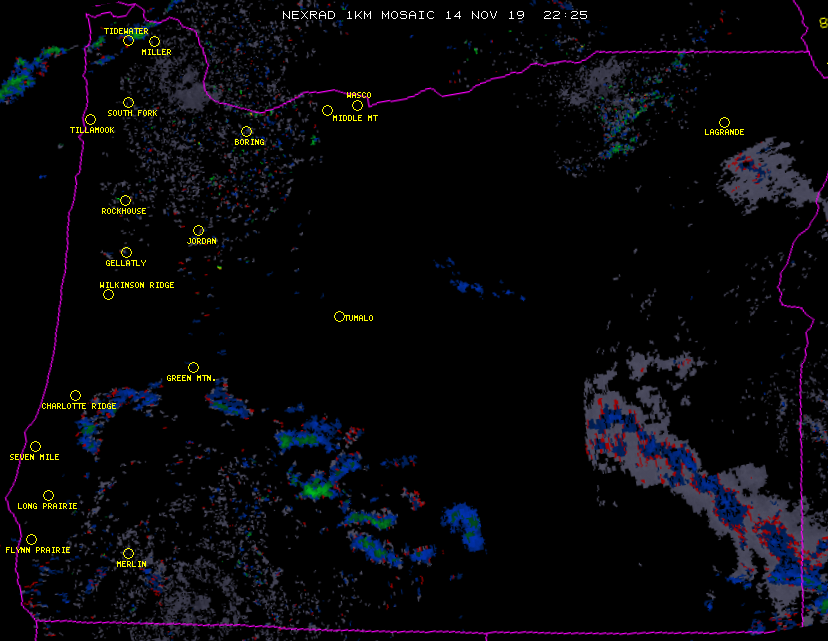Click the Long Prairie text label

click(x=47, y=507)
